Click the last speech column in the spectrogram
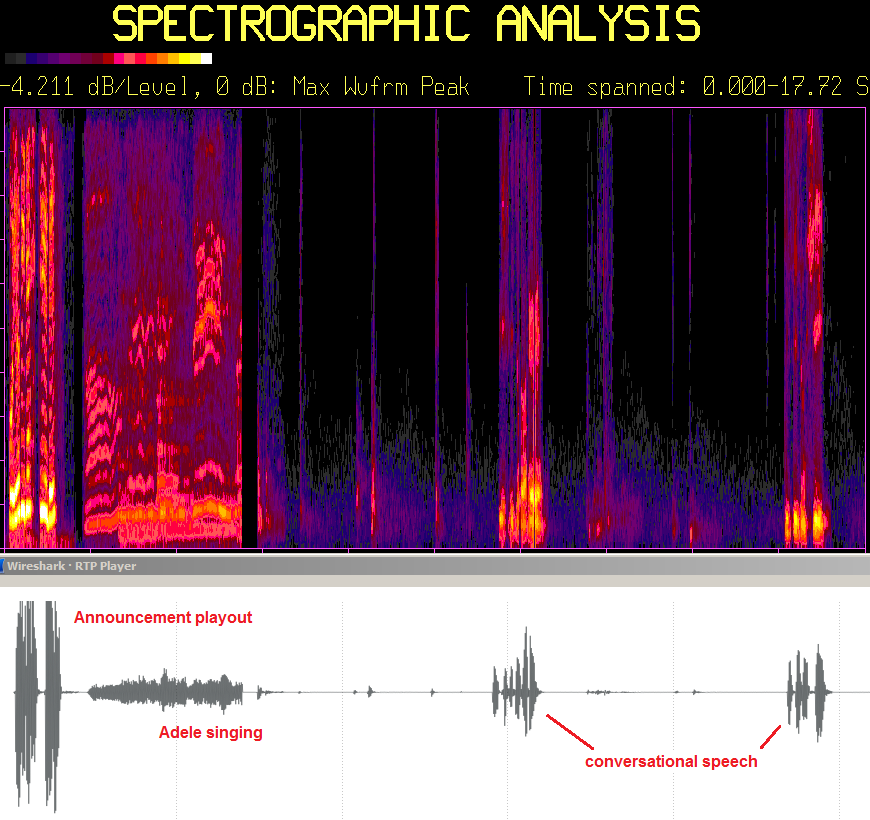This screenshot has width=870, height=820. [x=806, y=327]
